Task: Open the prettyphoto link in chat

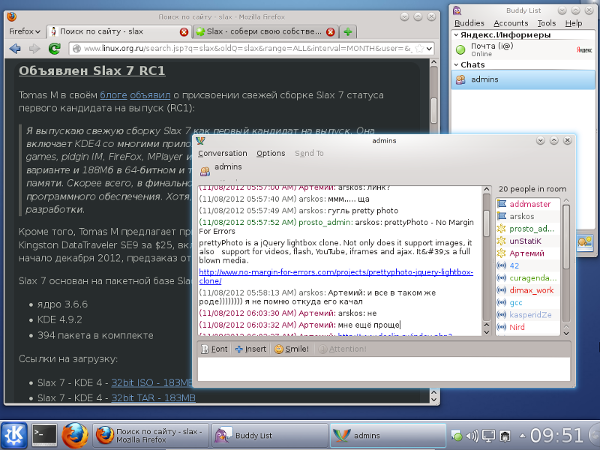Action: [x=336, y=276]
